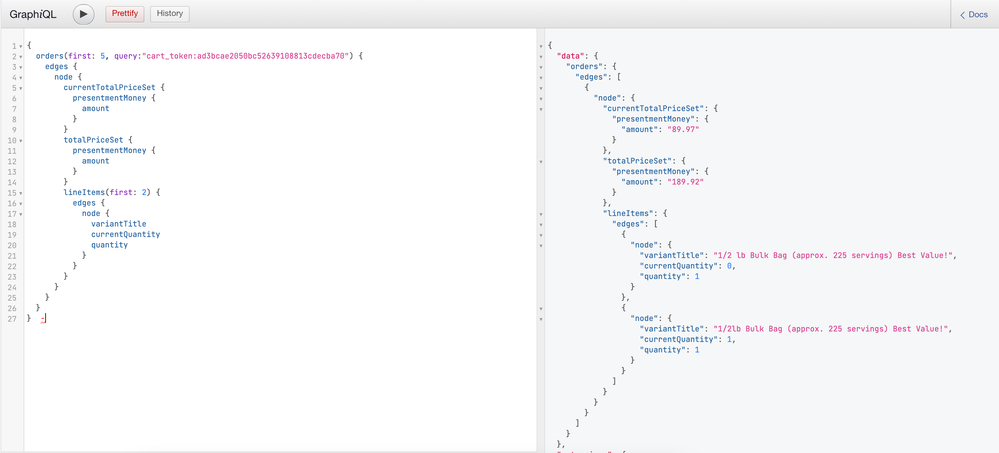Screen dimensions: 999x453
Task: Open the History panel
Action: coord(170,14)
